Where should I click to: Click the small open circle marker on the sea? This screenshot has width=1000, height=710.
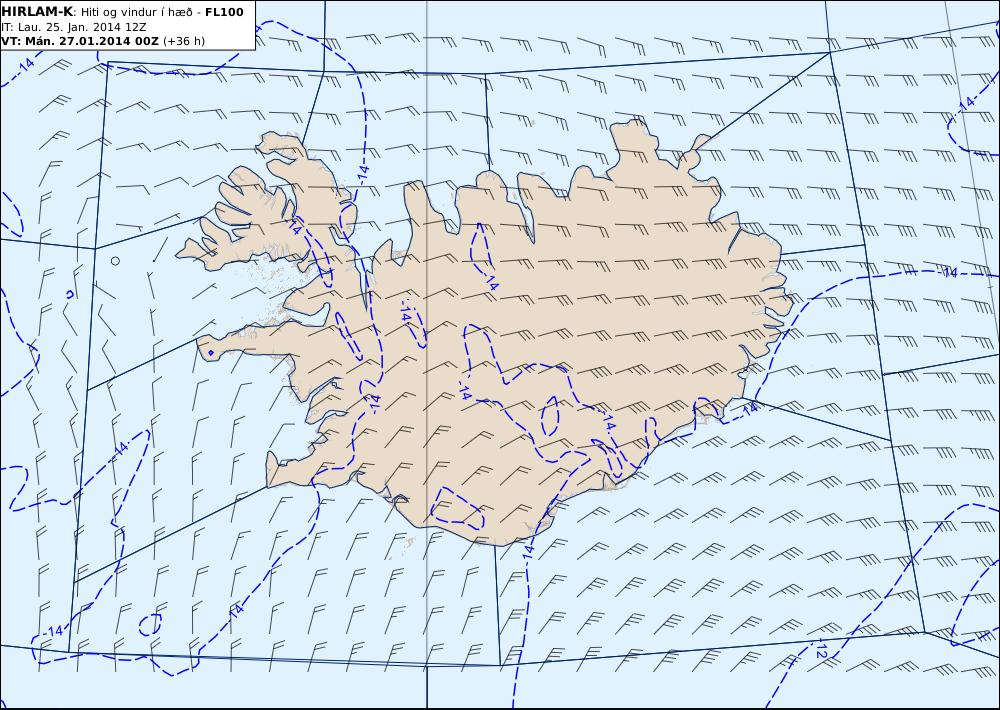tap(115, 261)
